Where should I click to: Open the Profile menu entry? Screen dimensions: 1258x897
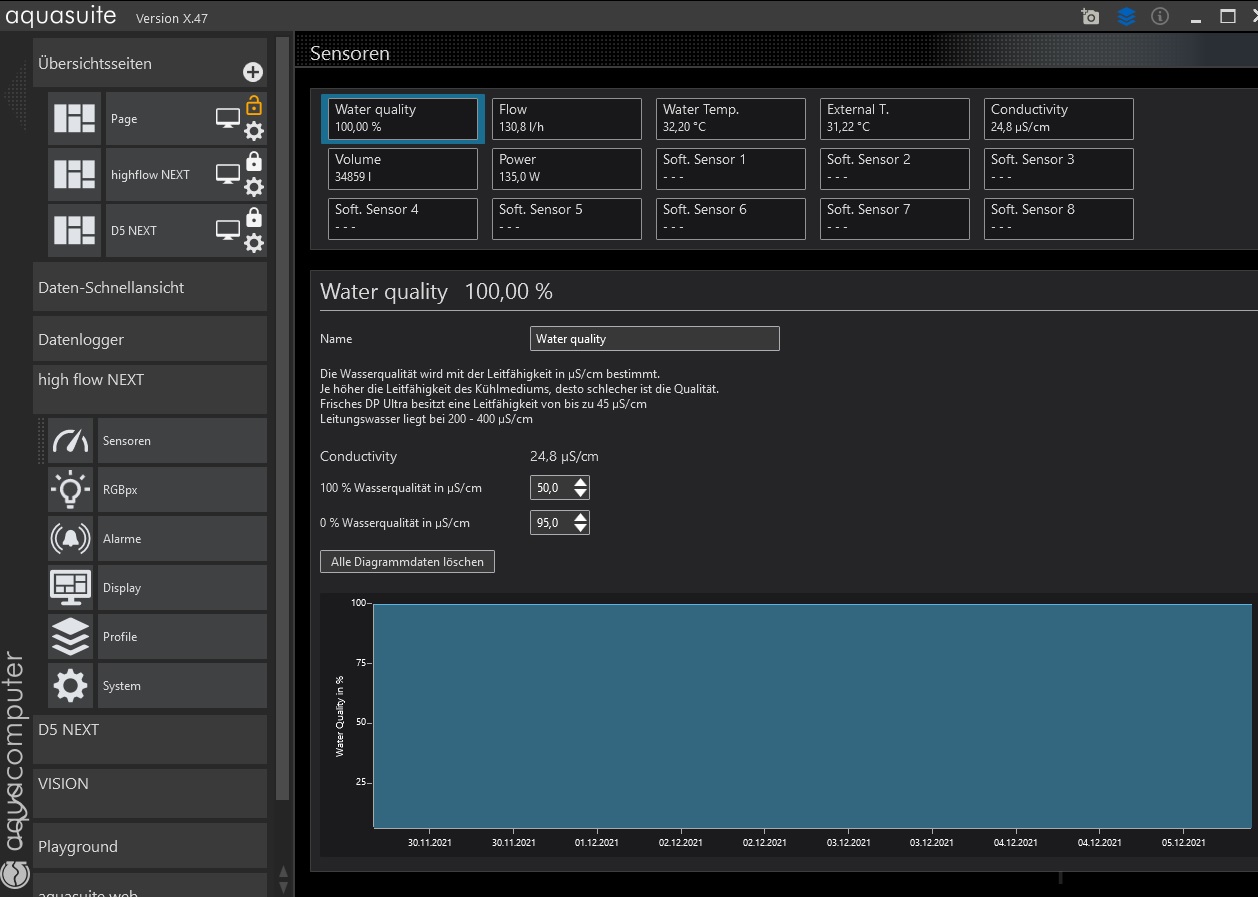point(182,637)
